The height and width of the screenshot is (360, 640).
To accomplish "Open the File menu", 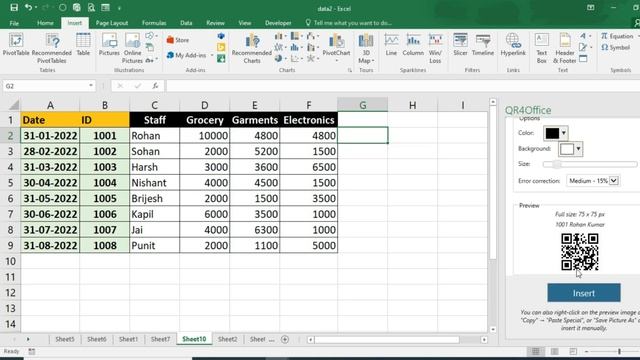I will point(14,23).
